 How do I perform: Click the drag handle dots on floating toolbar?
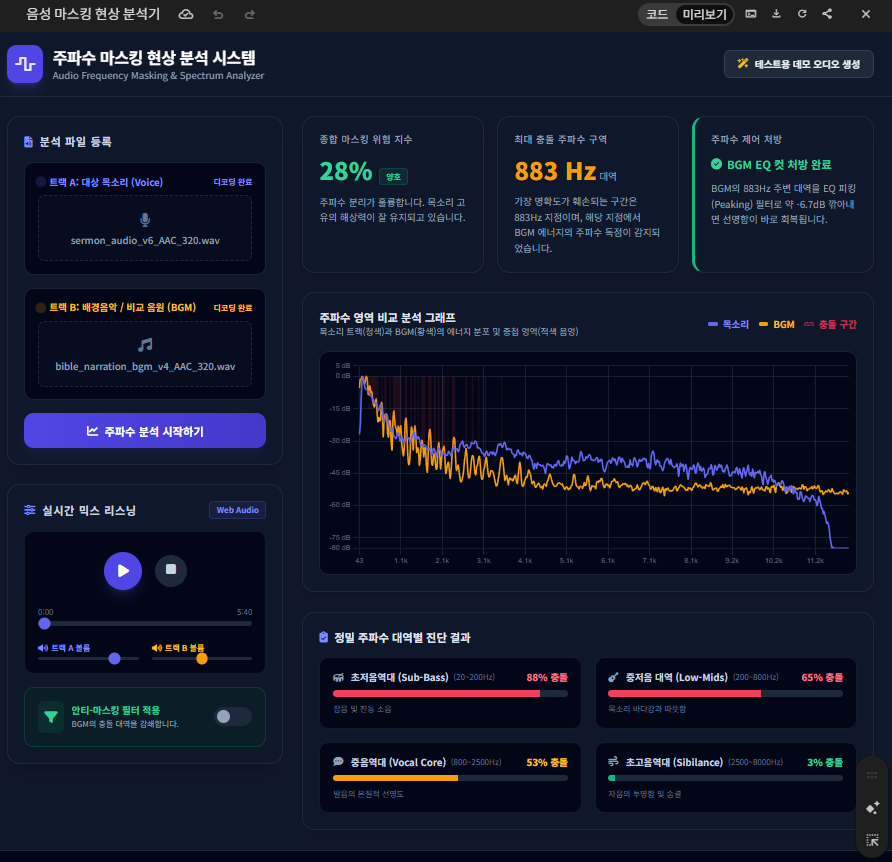tap(872, 776)
